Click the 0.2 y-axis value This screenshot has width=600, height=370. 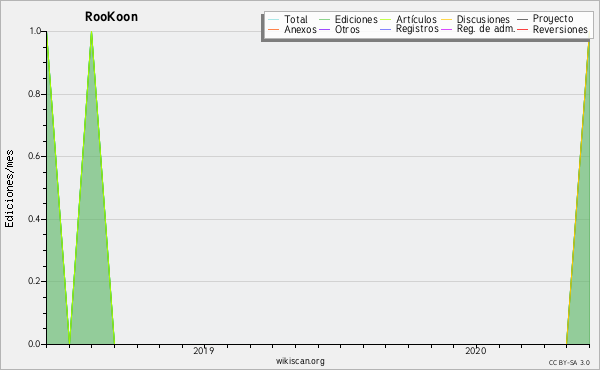(x=34, y=281)
